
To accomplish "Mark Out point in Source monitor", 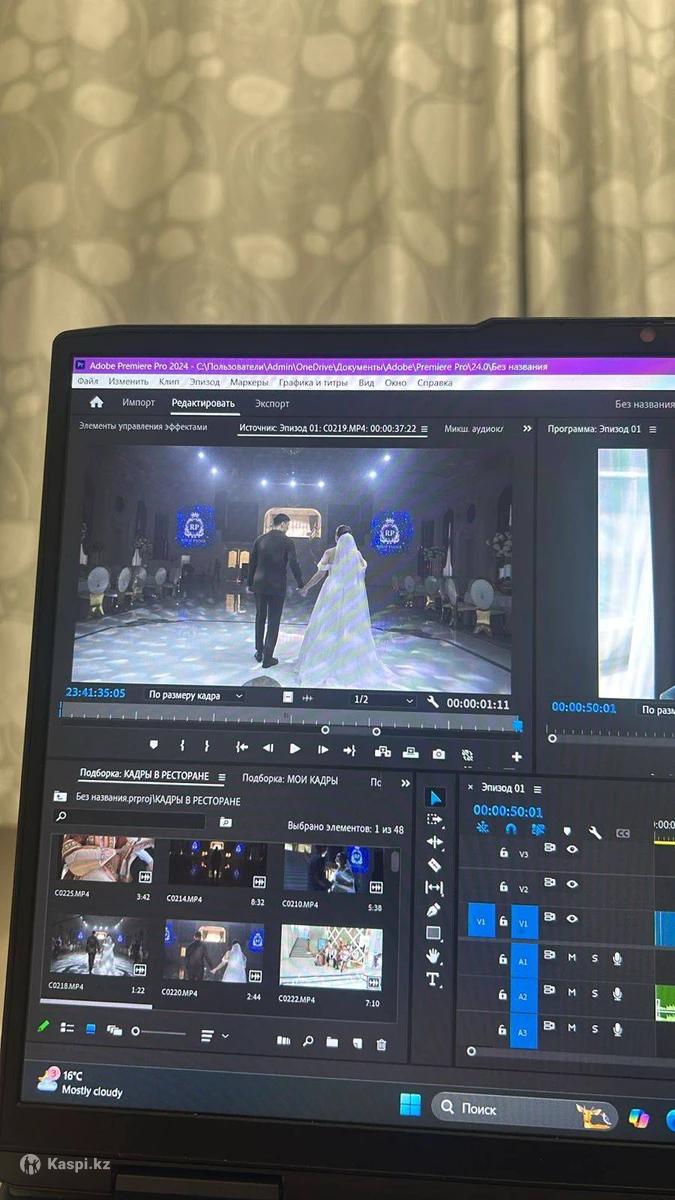I will click(207, 747).
